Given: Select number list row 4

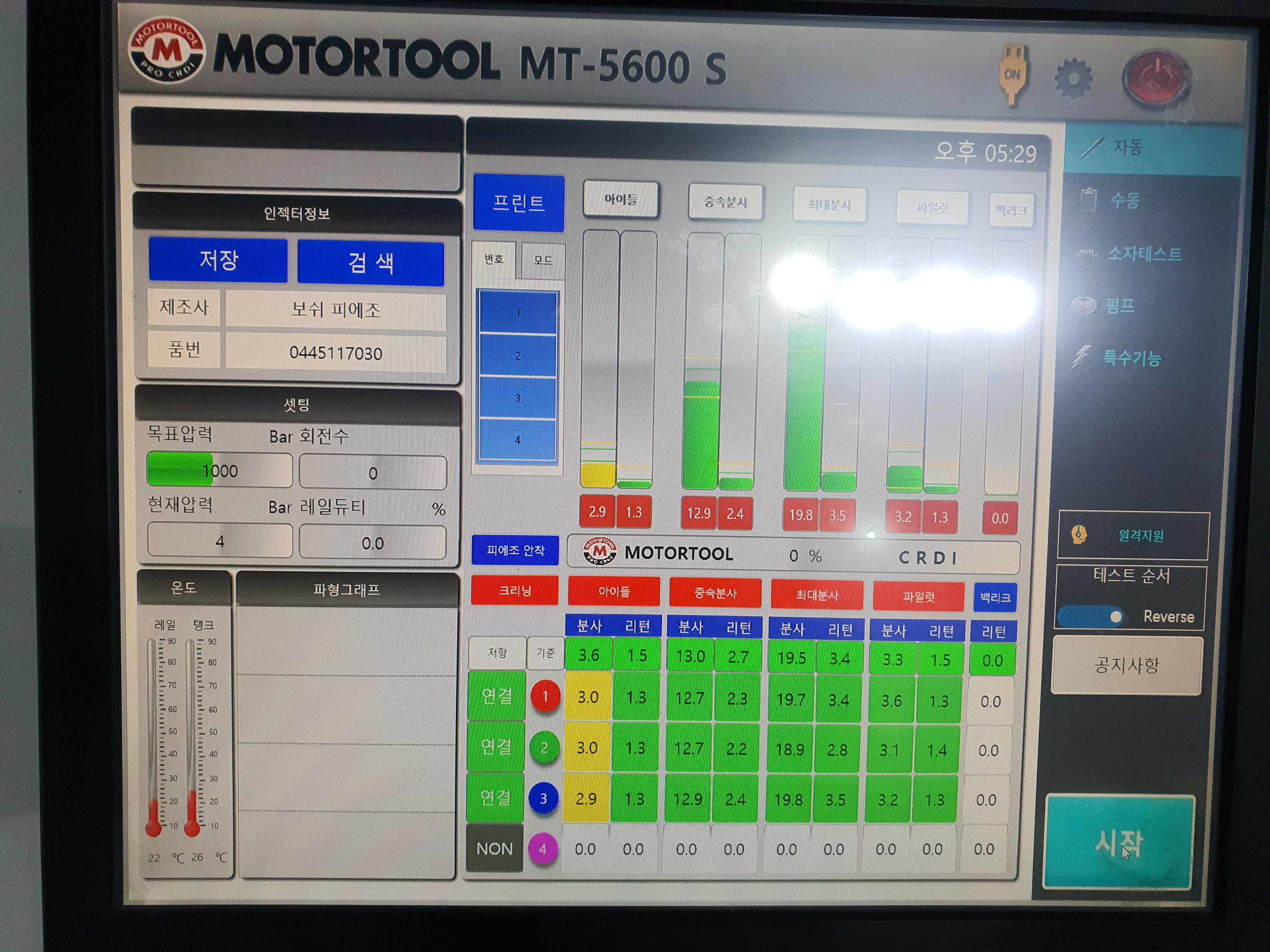Looking at the screenshot, I should pyautogui.click(x=517, y=439).
